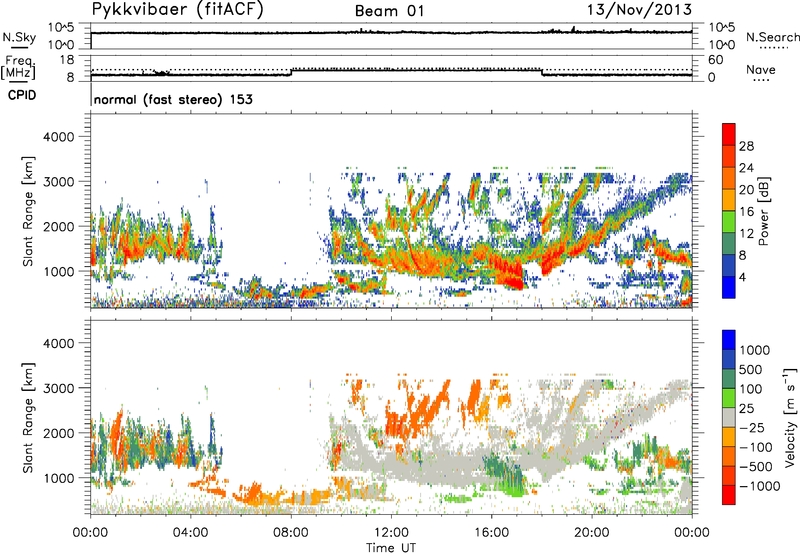Image resolution: width=800 pixels, height=554 pixels.
Task: Click "Slant Range [km]" label of power panel
Action: pyautogui.click(x=28, y=211)
